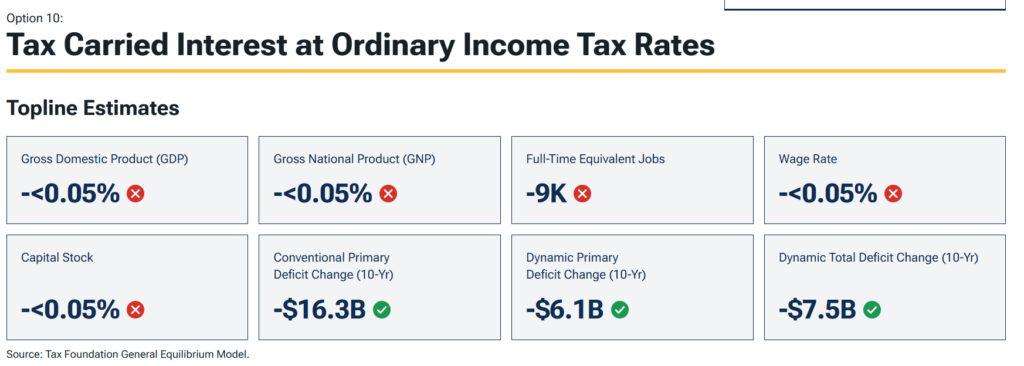Image resolution: width=1024 pixels, height=366 pixels.
Task: Click the red X icon beside GNP value
Action: coord(388,193)
